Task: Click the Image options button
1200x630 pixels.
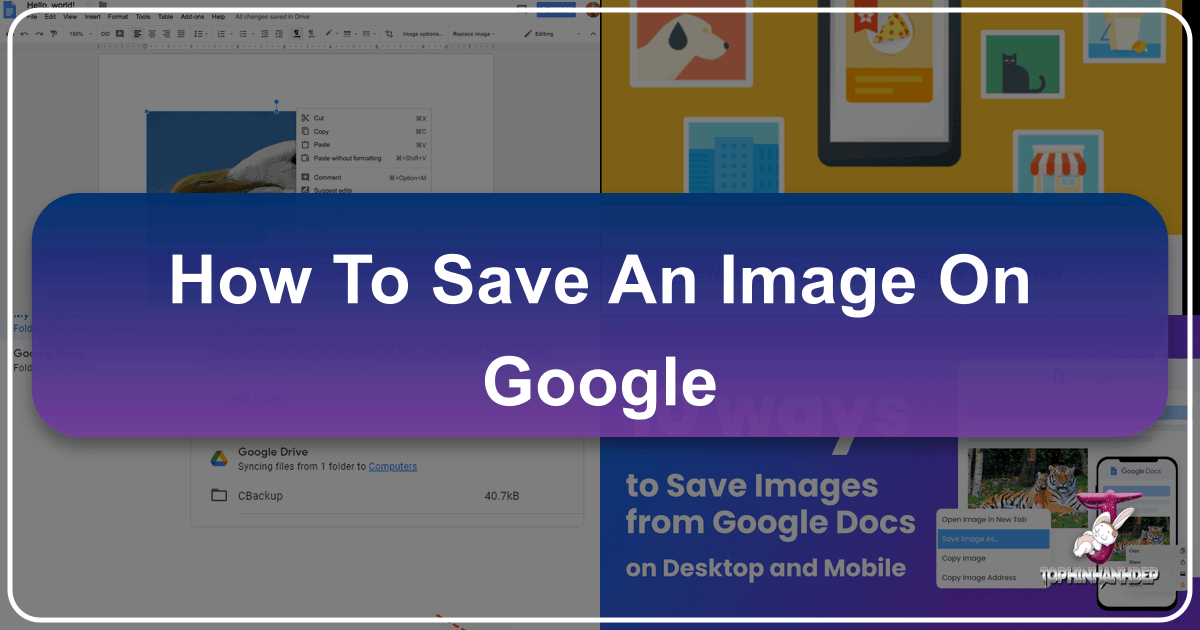Action: pos(424,33)
